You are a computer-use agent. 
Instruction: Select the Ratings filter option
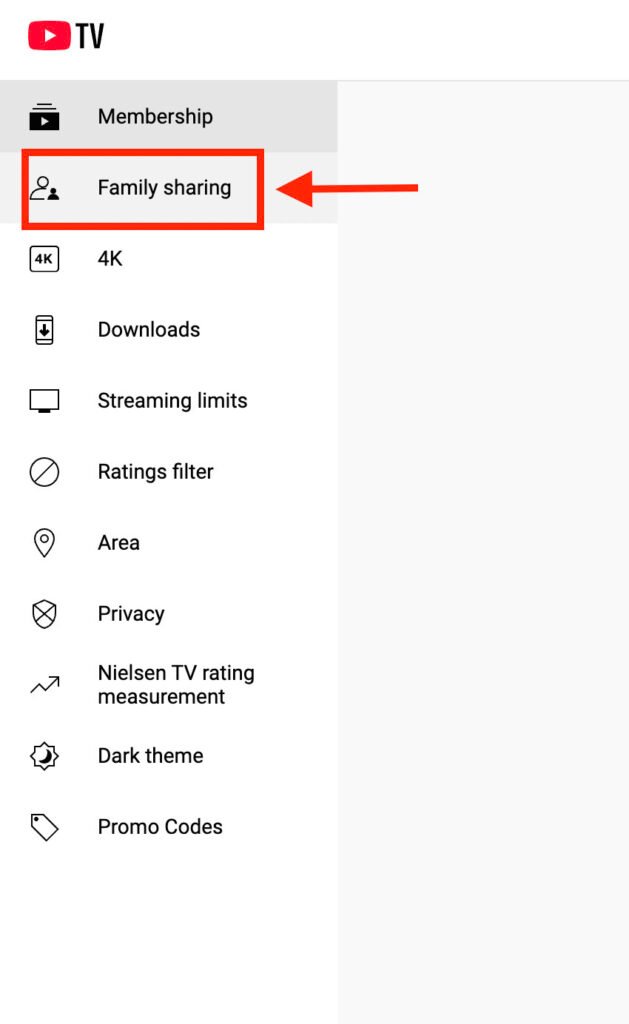tap(155, 472)
